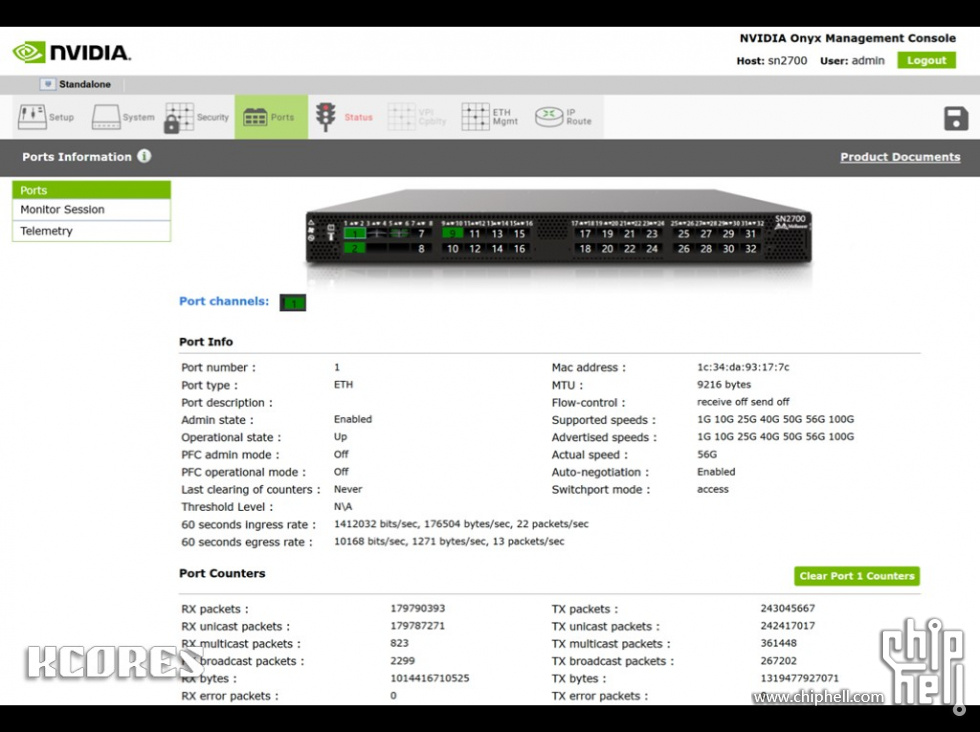The image size is (980, 732).
Task: Click Operational state value Up
Action: [x=340, y=437]
